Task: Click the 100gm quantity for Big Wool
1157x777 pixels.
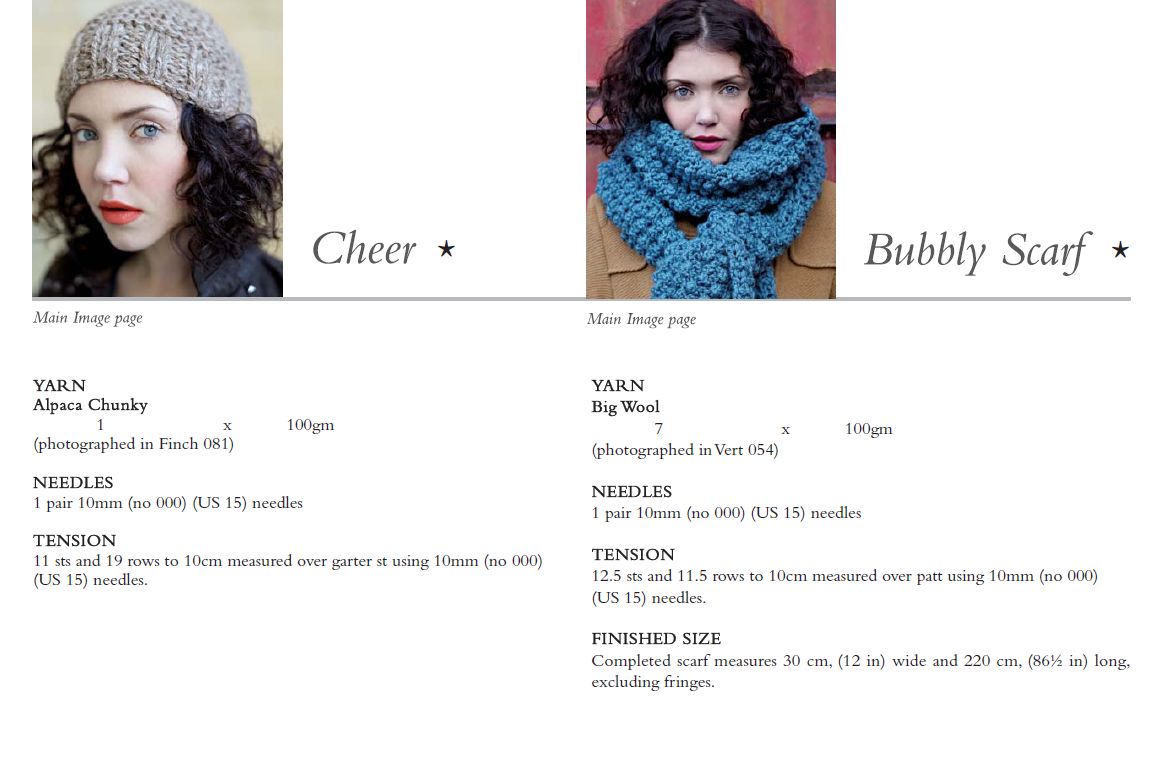Action: coord(868,429)
